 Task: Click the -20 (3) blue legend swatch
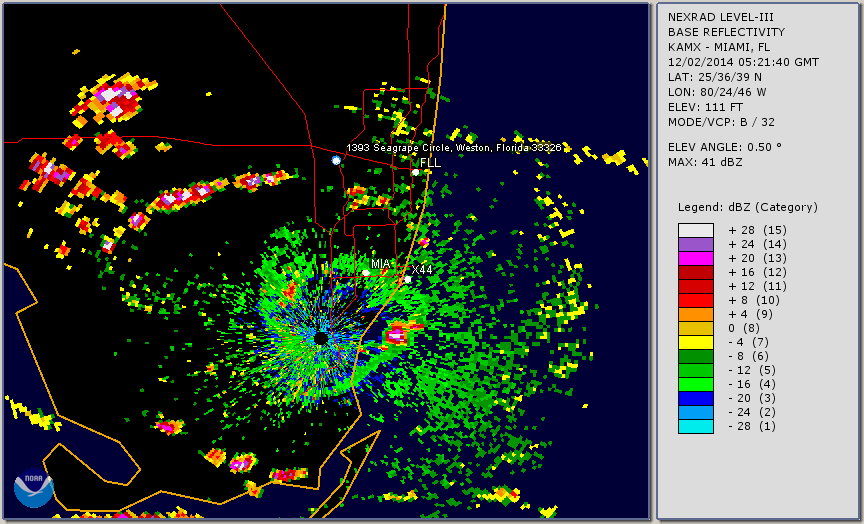pos(696,398)
